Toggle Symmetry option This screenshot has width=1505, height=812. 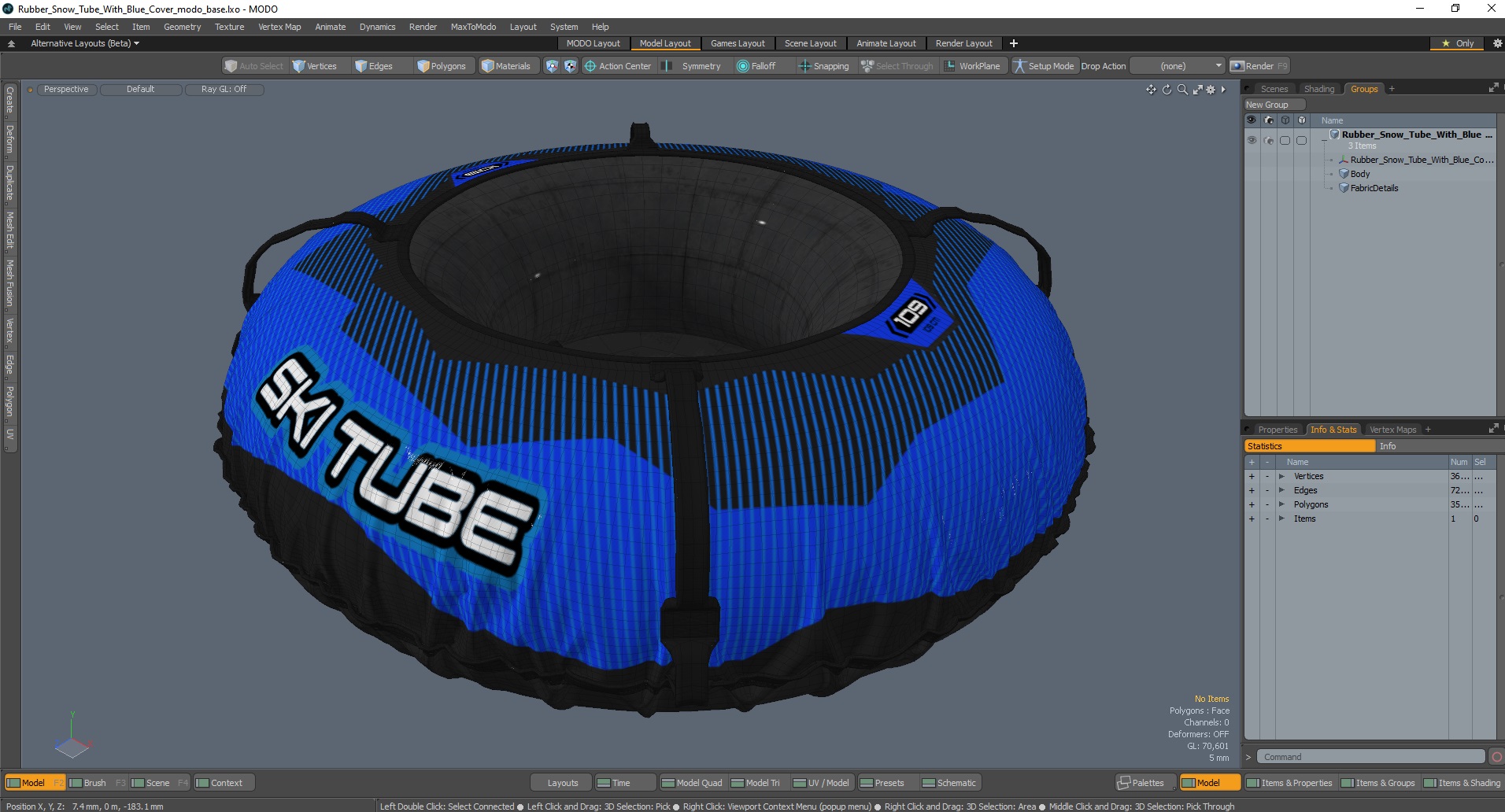tap(693, 66)
